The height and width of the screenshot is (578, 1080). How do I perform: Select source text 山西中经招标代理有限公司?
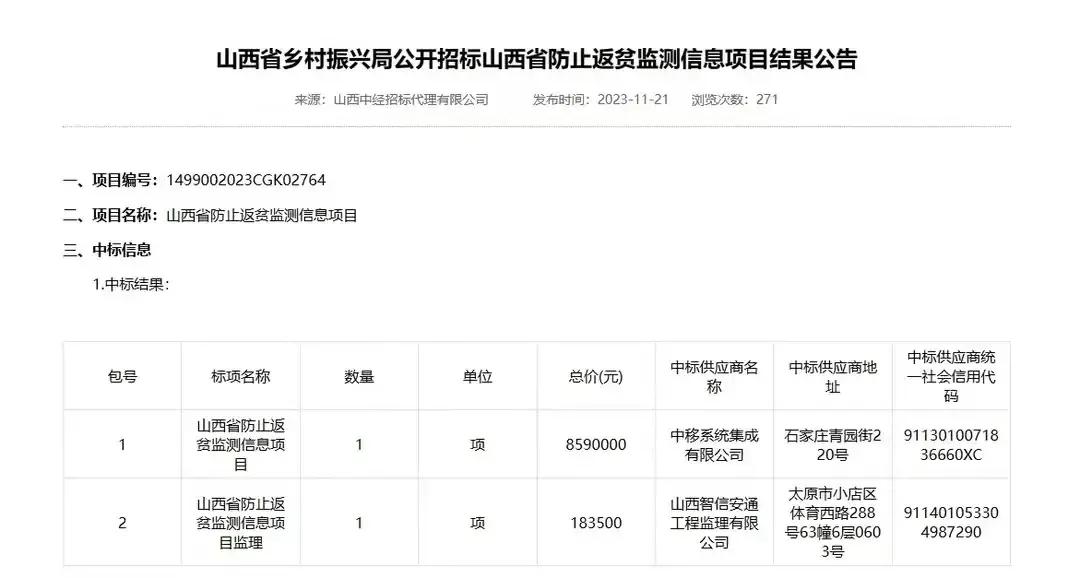click(411, 100)
